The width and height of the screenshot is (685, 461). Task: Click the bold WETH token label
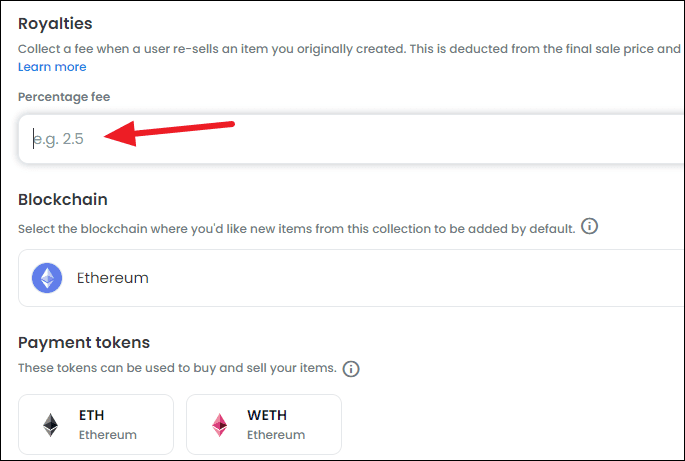[x=267, y=415]
